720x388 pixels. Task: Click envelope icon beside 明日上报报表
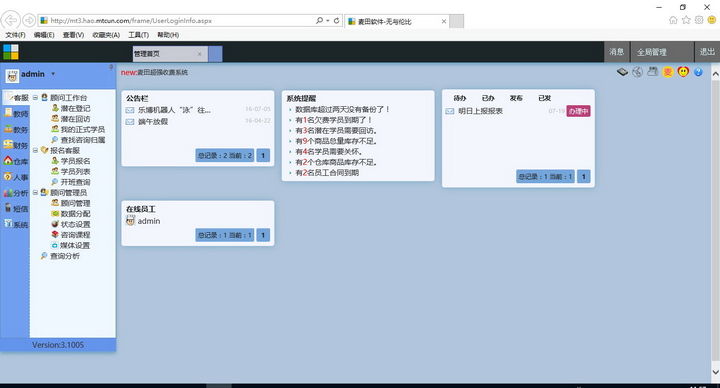point(450,111)
